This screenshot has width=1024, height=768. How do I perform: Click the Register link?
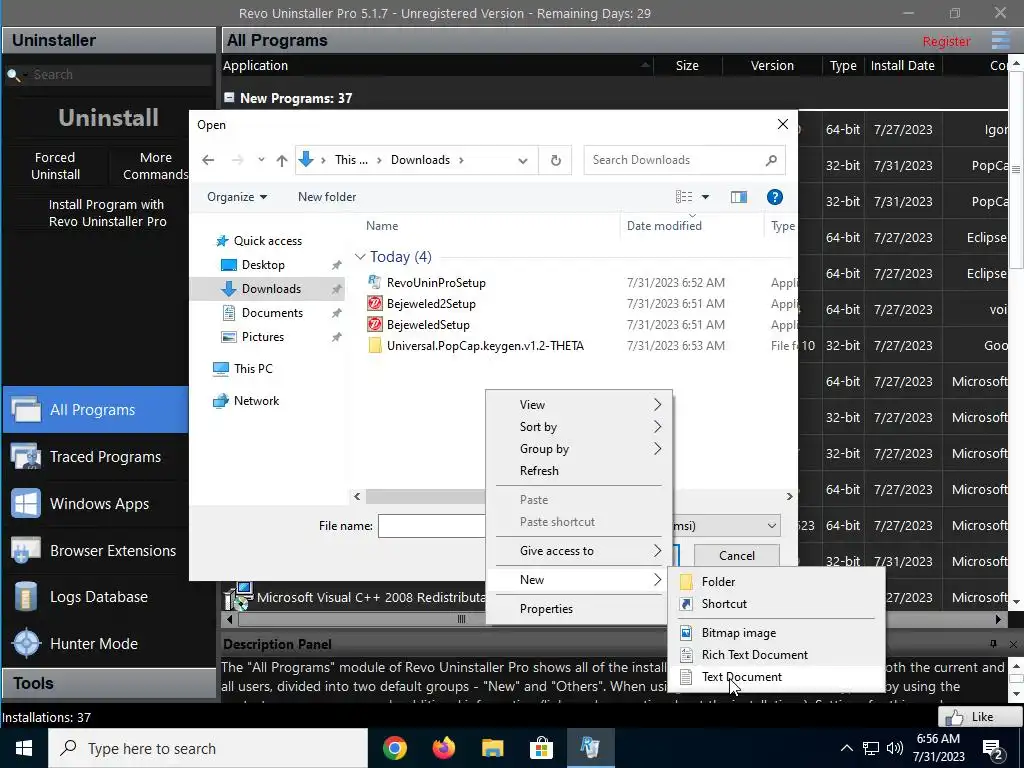pos(946,41)
